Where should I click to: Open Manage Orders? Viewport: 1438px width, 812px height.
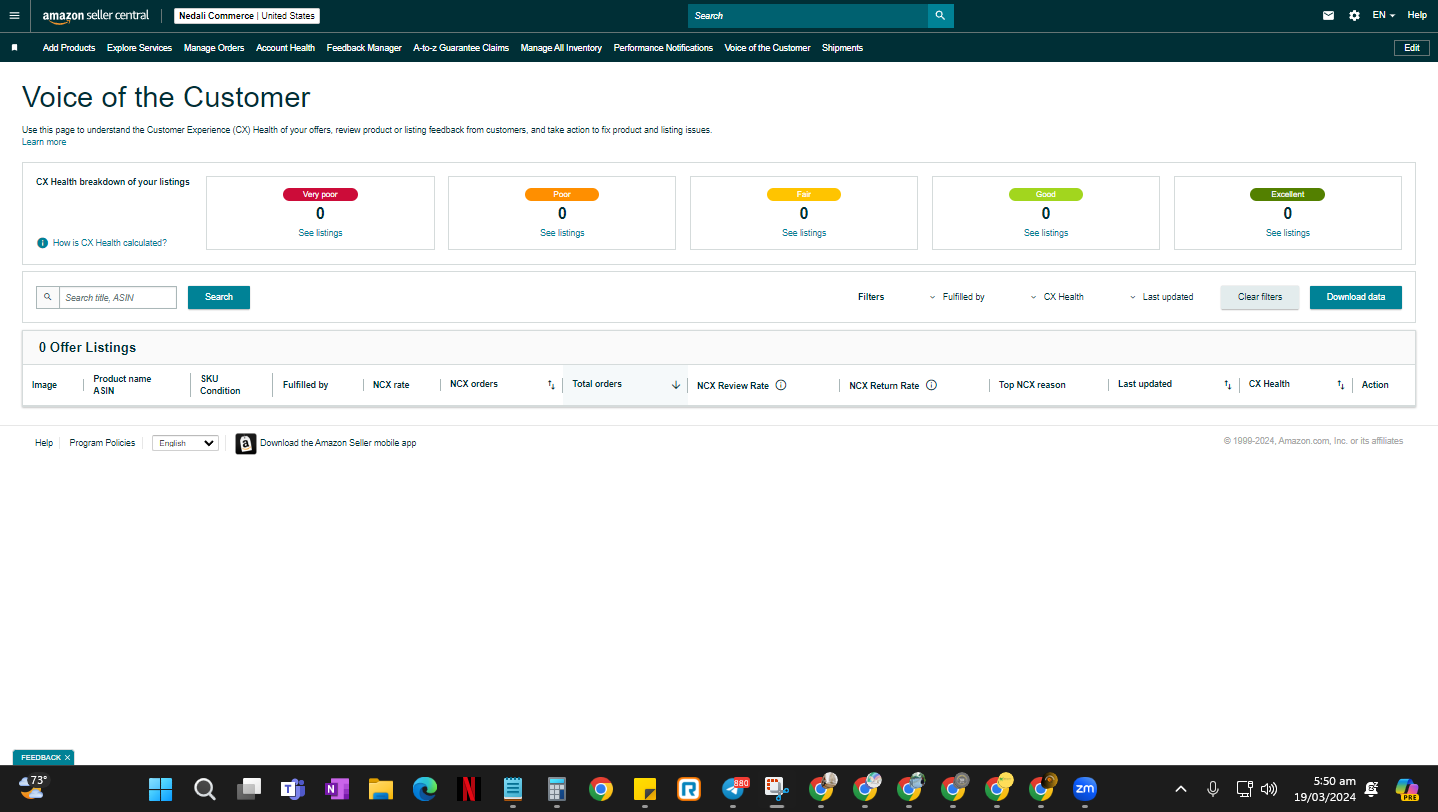[214, 48]
